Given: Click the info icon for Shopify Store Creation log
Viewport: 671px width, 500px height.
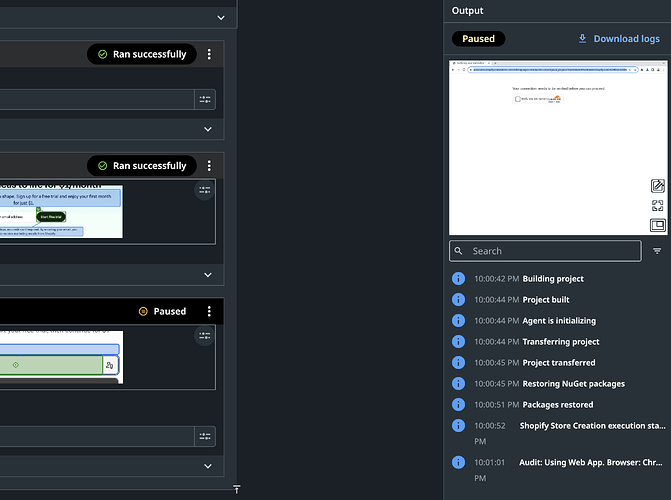Looking at the screenshot, I should (x=458, y=426).
